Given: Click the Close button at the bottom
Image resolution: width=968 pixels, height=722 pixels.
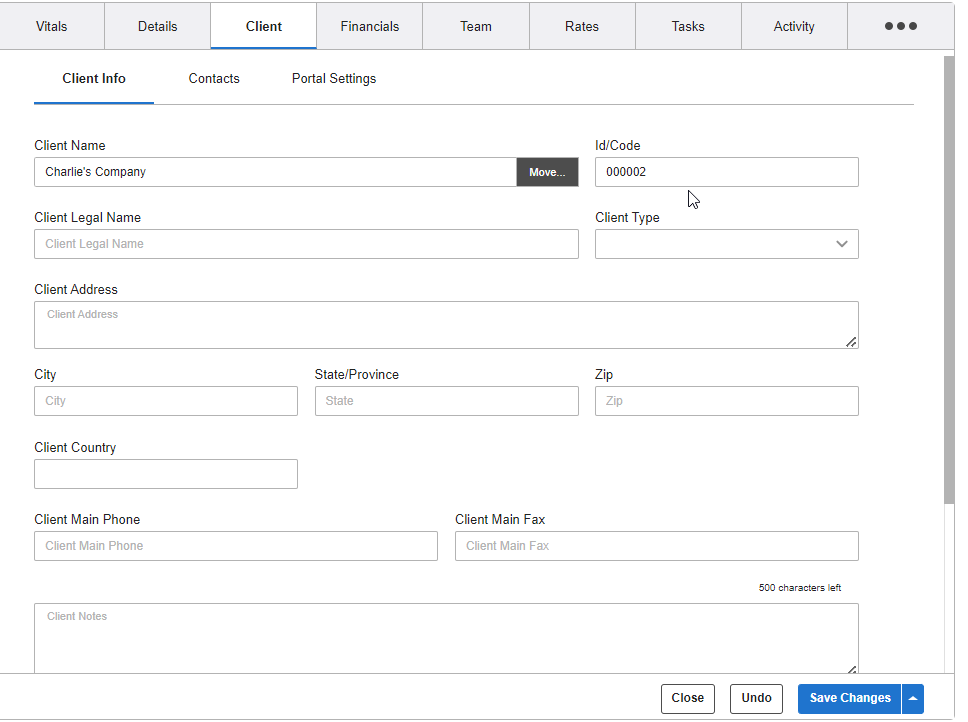Looking at the screenshot, I should pyautogui.click(x=687, y=698).
